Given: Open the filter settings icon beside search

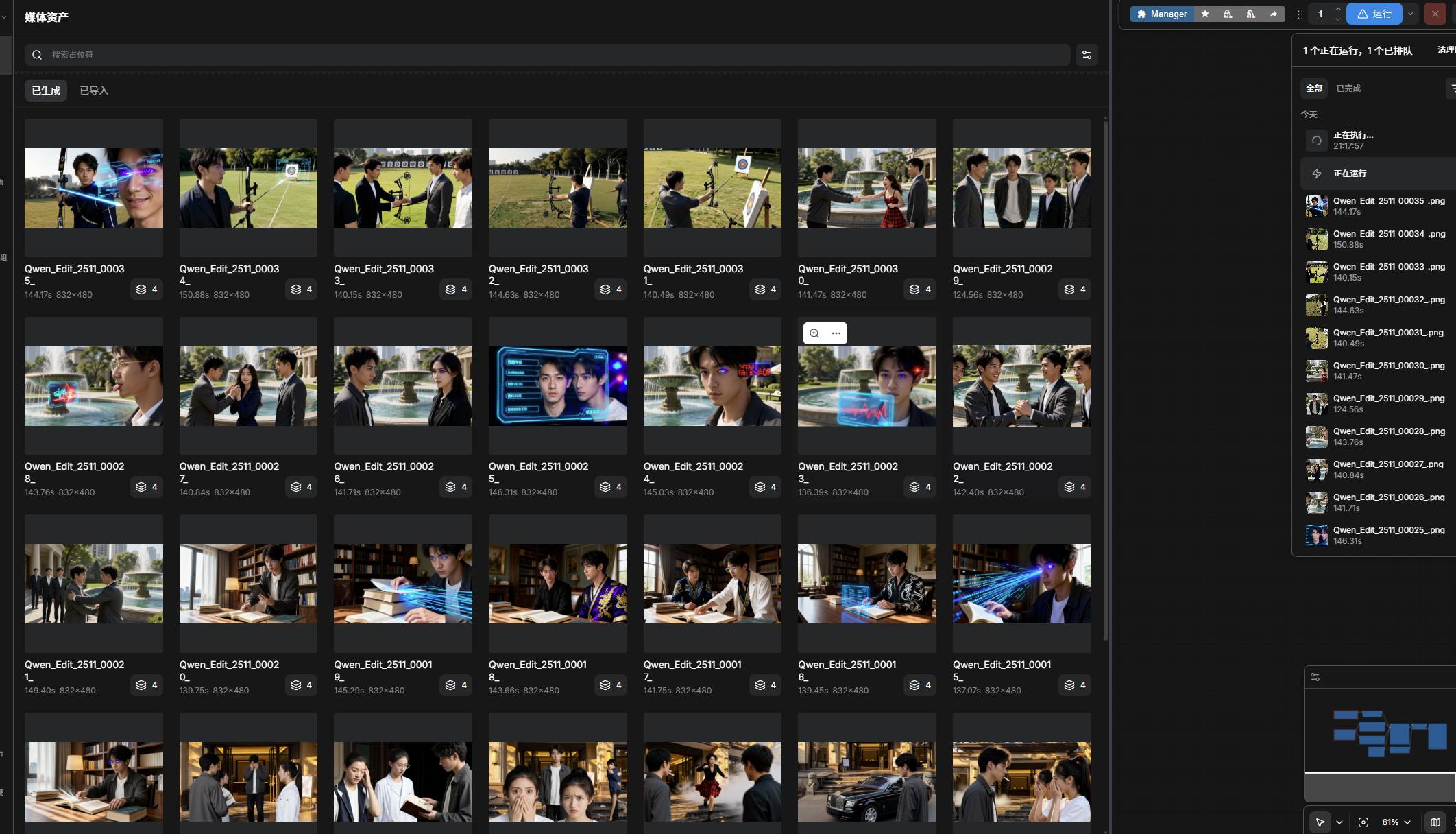Looking at the screenshot, I should [1087, 55].
